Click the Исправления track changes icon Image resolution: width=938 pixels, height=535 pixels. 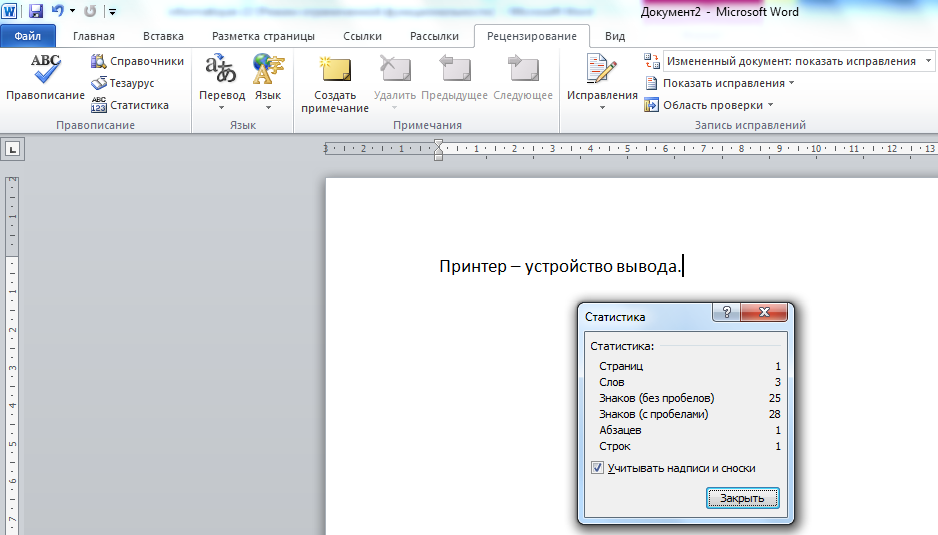(x=601, y=70)
